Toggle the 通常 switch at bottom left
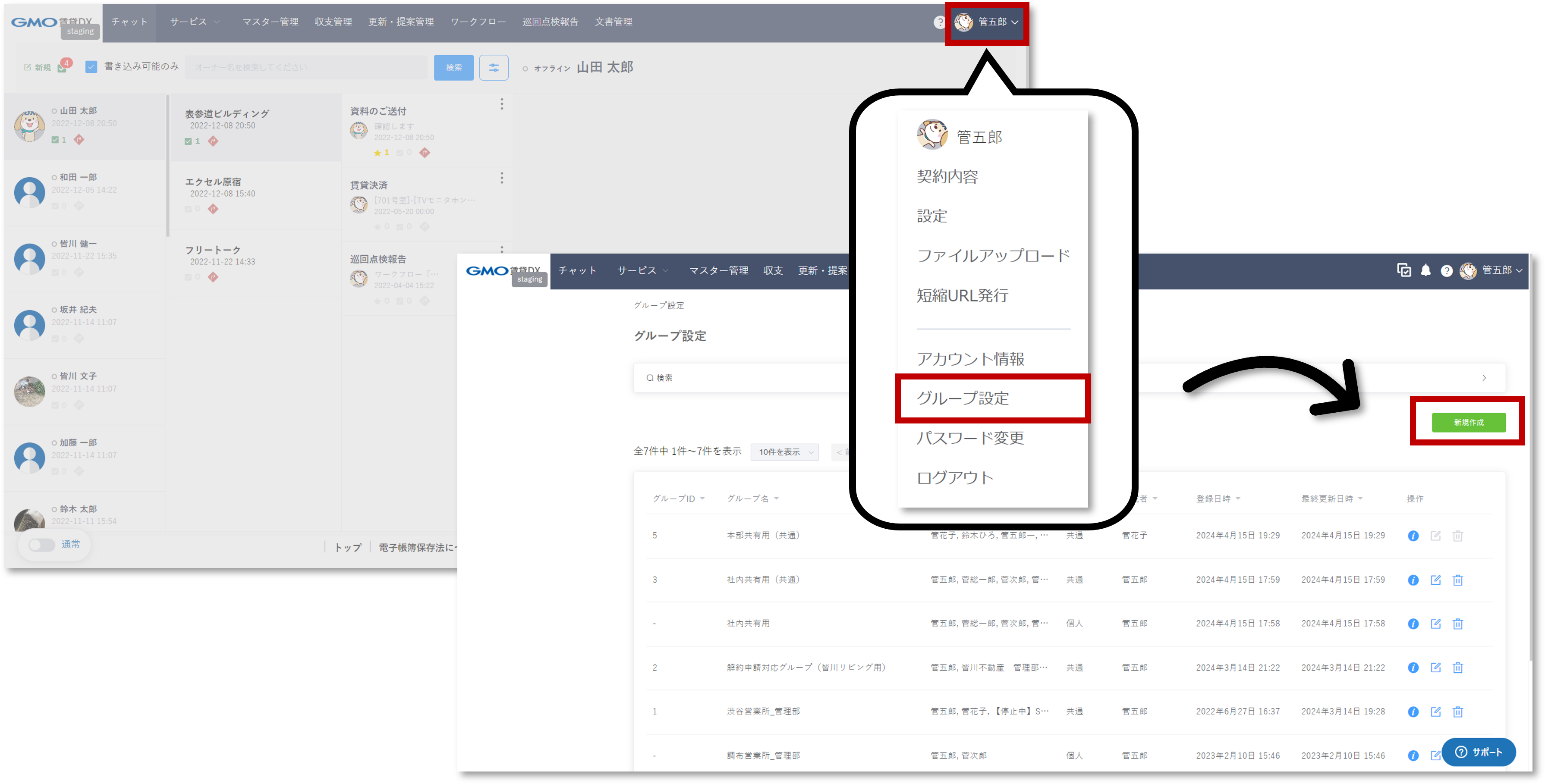This screenshot has width=1545, height=784. tap(41, 544)
